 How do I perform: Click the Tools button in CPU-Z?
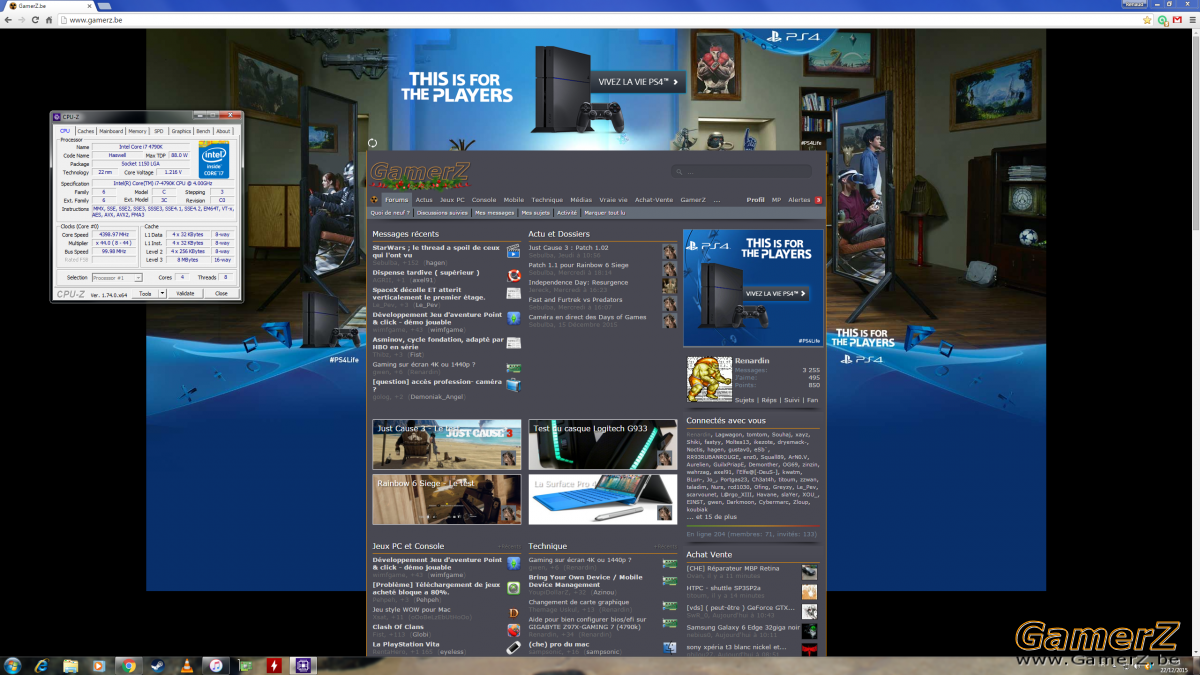pyautogui.click(x=145, y=294)
